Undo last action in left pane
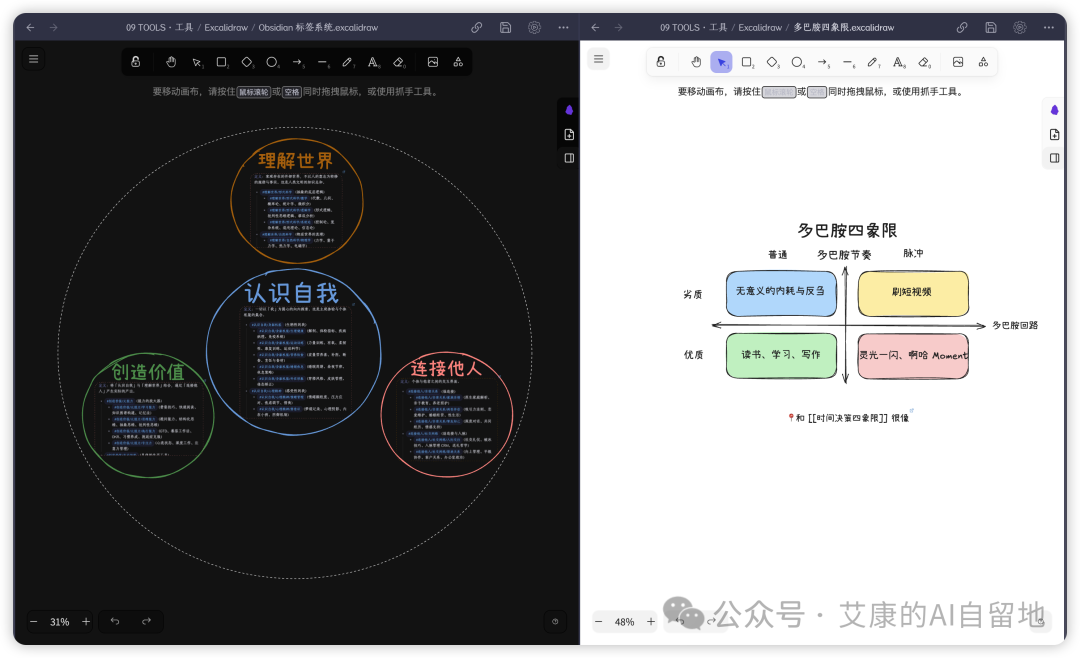The height and width of the screenshot is (658, 1080). click(115, 621)
